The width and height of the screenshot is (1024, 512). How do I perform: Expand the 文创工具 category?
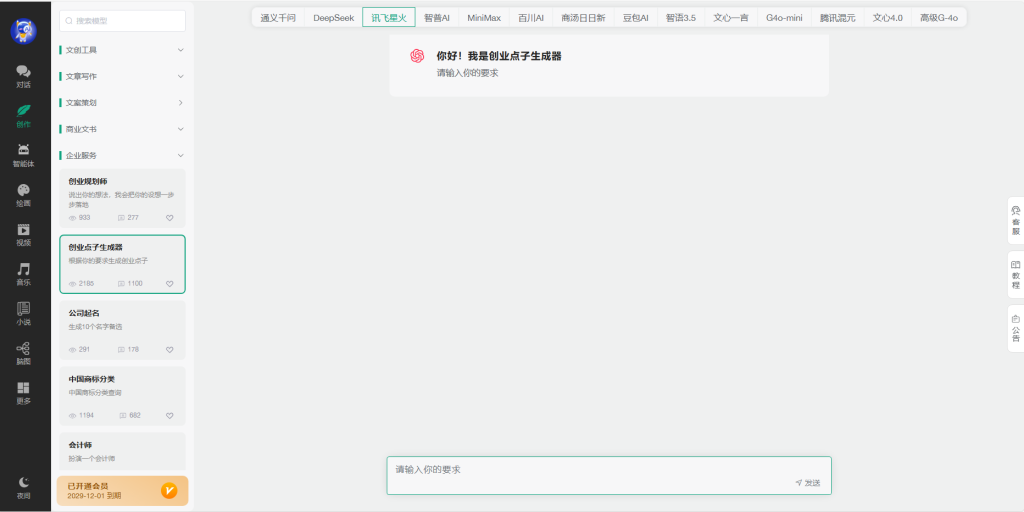coord(122,50)
